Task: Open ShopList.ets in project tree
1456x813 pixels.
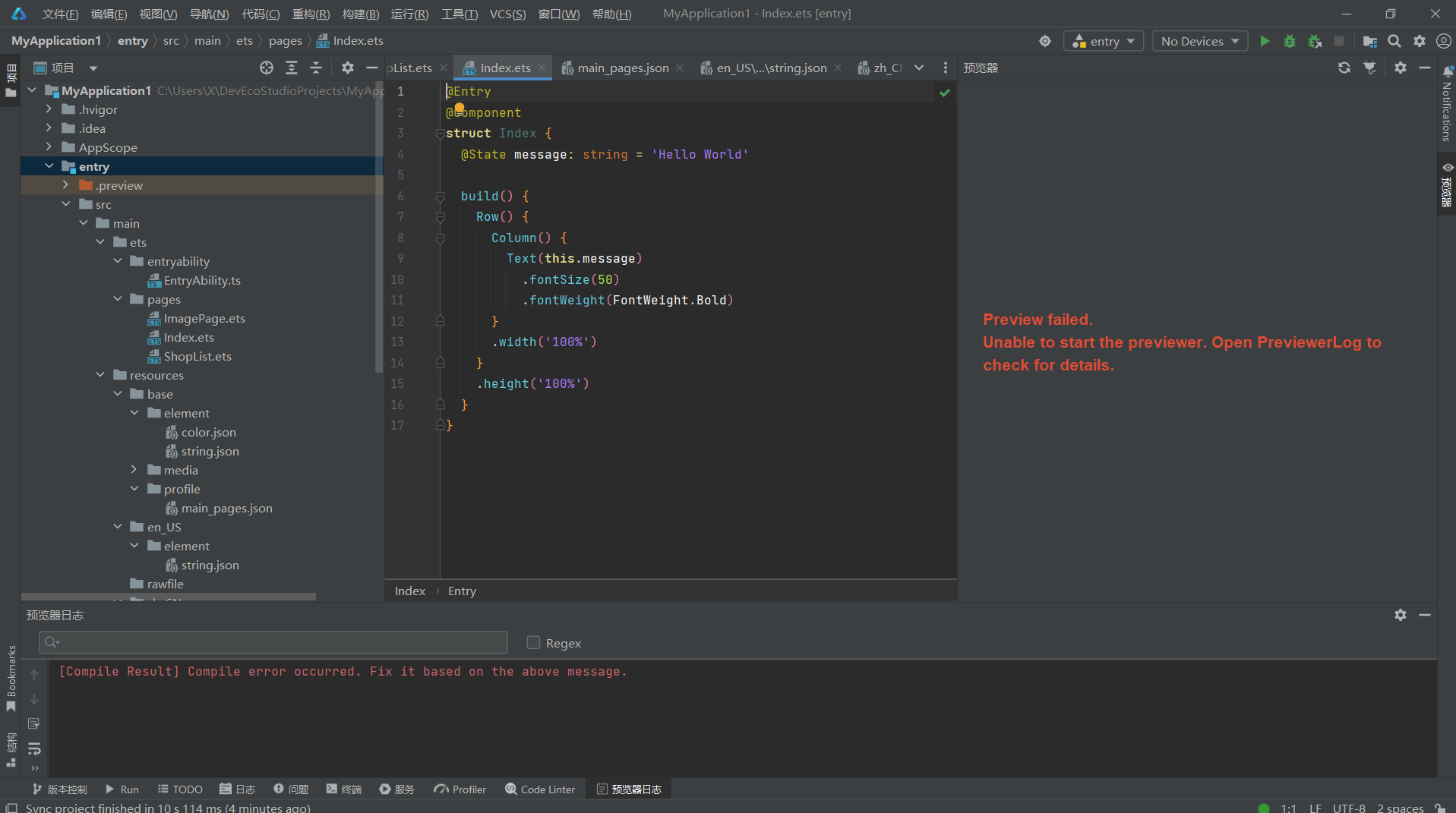Action: click(197, 356)
